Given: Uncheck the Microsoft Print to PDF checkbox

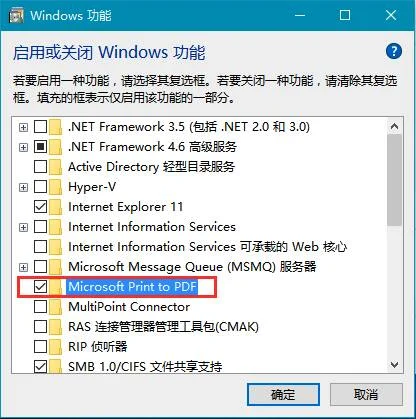Looking at the screenshot, I should 41,287.
